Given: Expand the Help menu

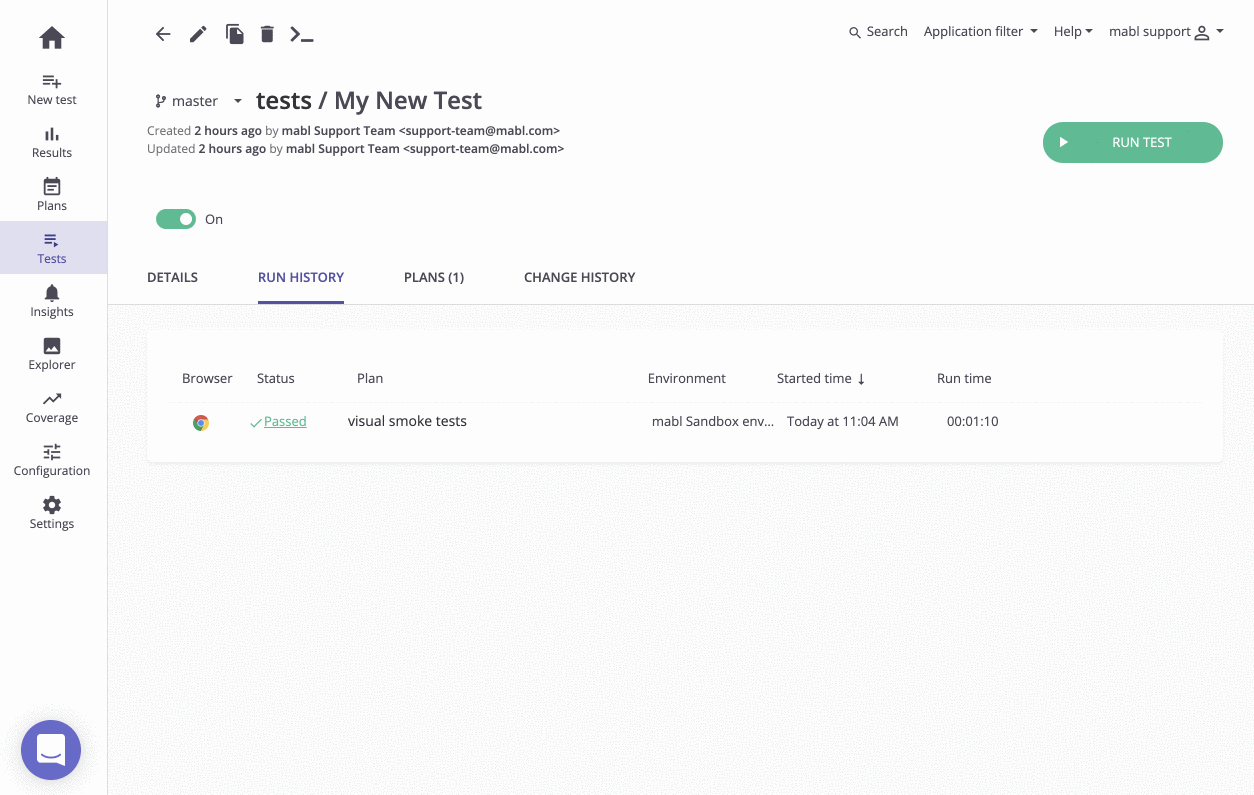Looking at the screenshot, I should tap(1073, 32).
